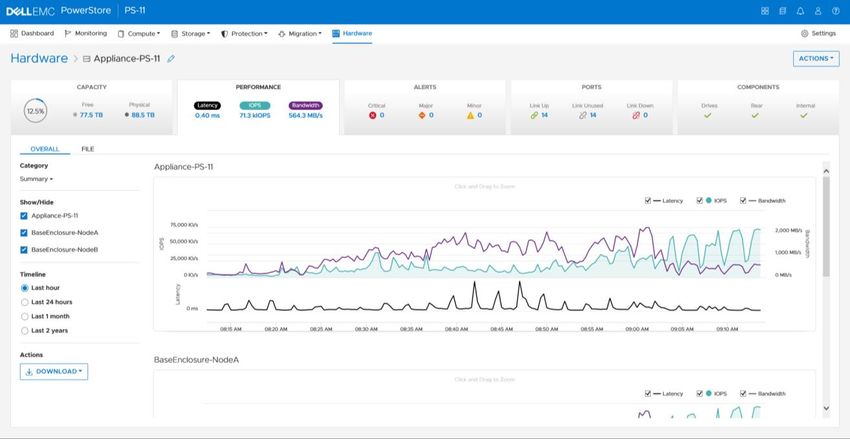850x439 pixels.
Task: Uncheck the BaseEnclosure-NodeB checkbox
Action: coord(24,250)
